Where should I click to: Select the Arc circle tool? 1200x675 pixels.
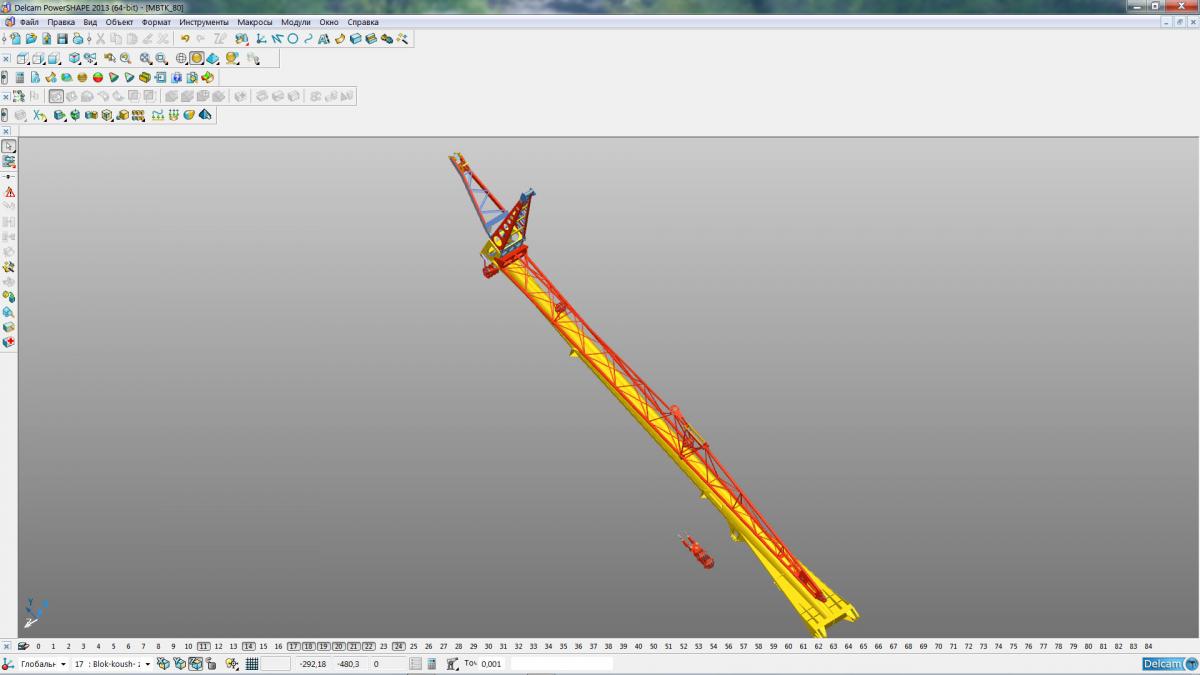(292, 38)
